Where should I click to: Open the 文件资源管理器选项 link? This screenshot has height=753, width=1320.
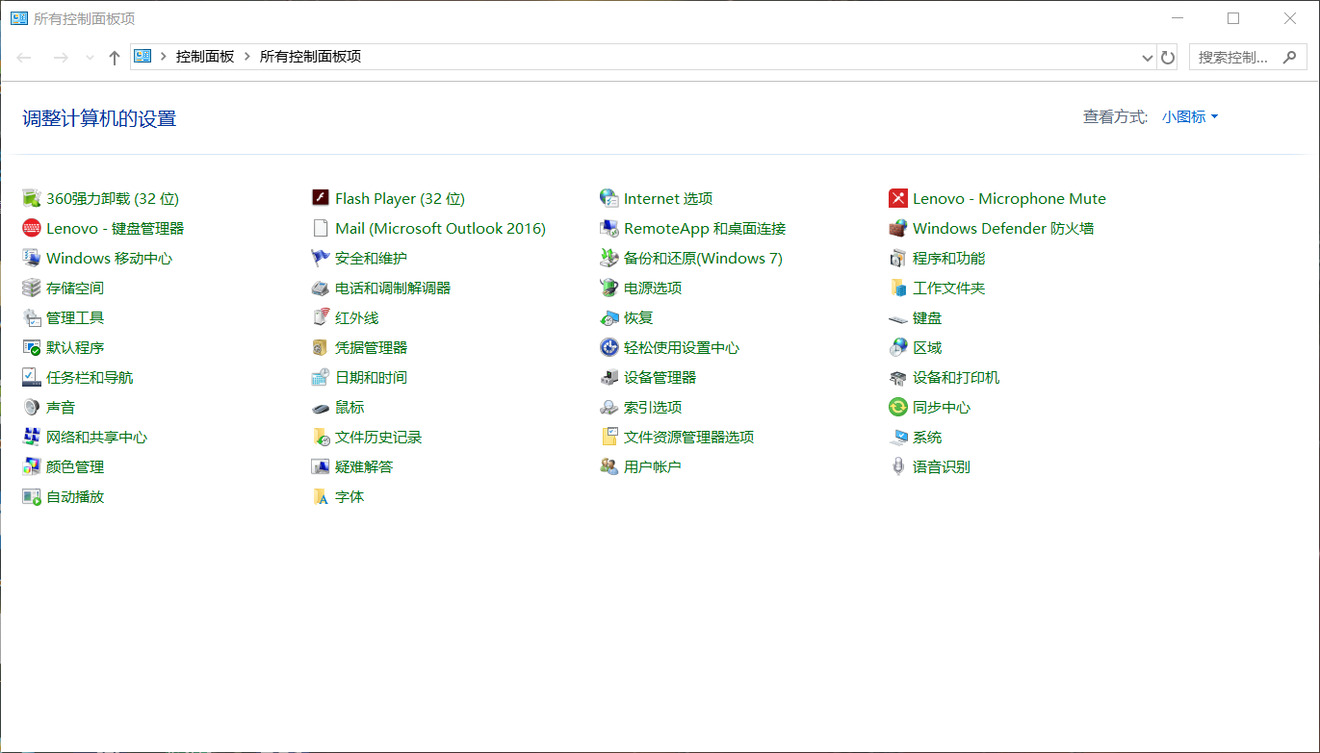689,437
